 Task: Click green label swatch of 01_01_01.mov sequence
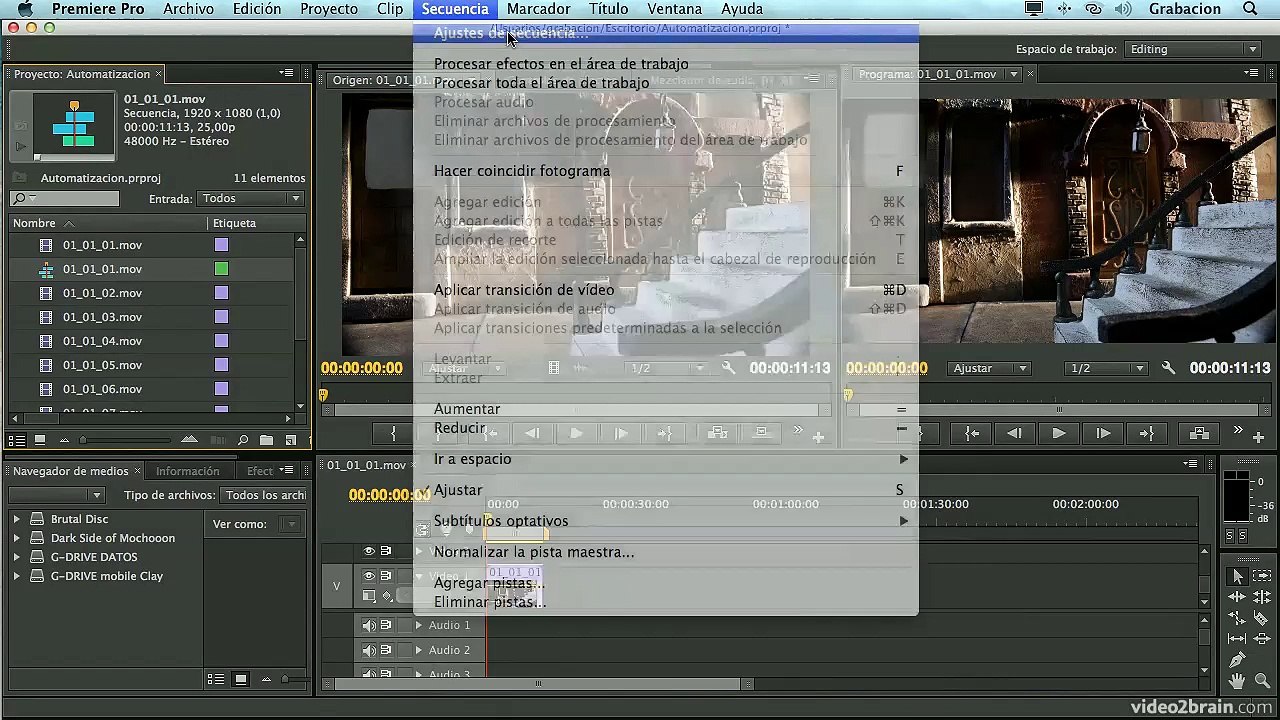click(x=221, y=269)
